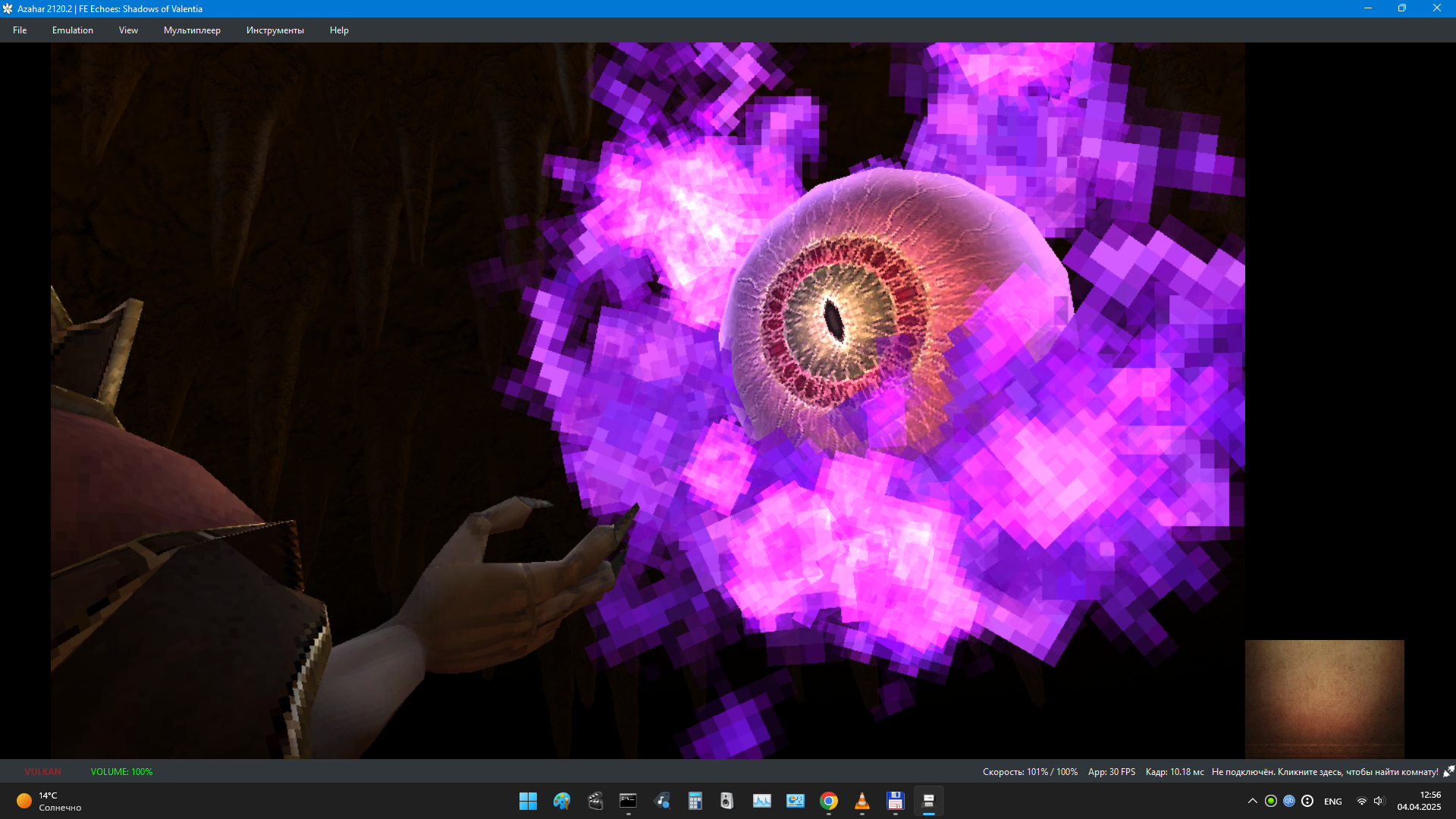Open the floppy disk save app in taskbar
The width and height of the screenshot is (1456, 819).
coord(895,801)
